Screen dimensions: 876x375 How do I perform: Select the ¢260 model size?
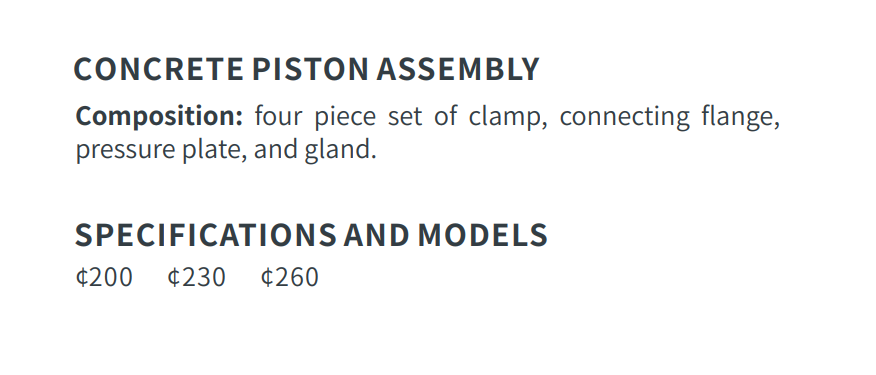click(x=290, y=277)
